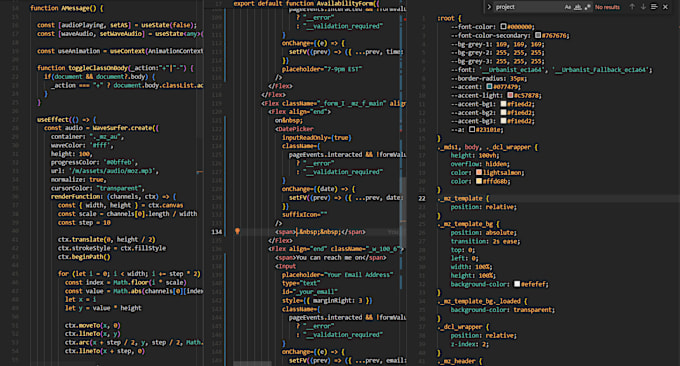Toggle Replace chevron in find widget
This screenshot has width=680, height=366.
[489, 7]
